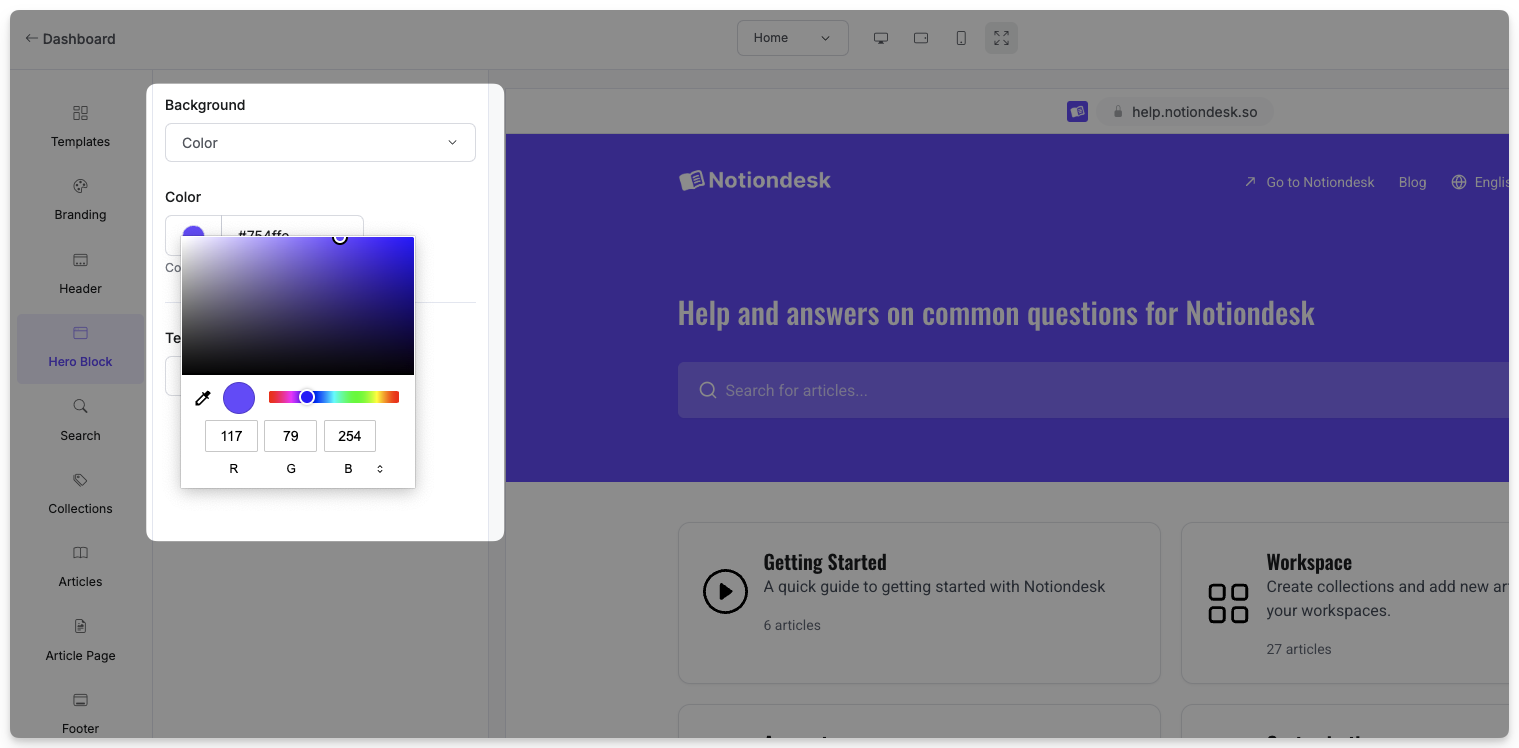
Task: Click the help.notiondesk.so address bar
Action: pyautogui.click(x=1185, y=112)
